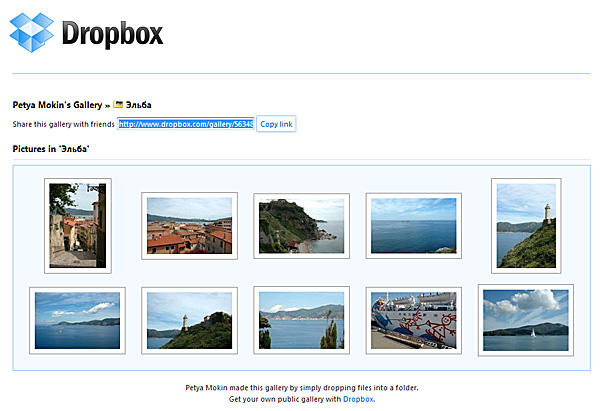Click "Share this gallery with friends" label
The image size is (600, 411).
63,124
